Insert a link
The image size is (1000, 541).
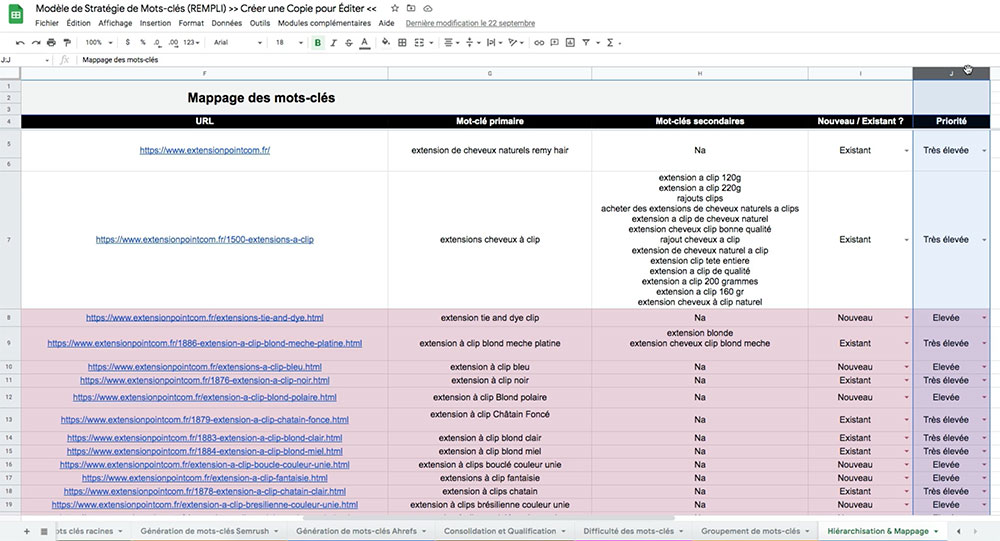(539, 43)
